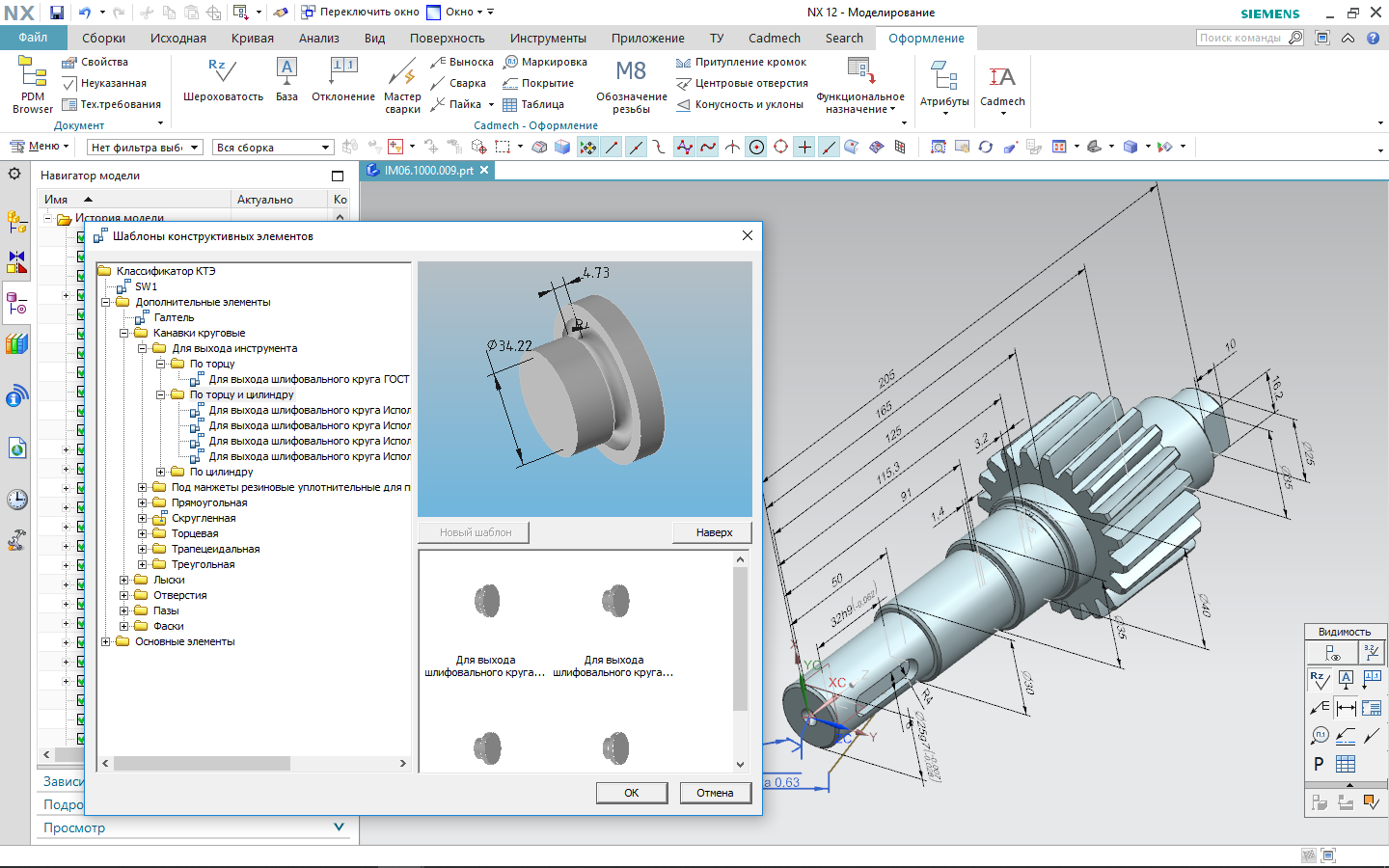Click the template tree horizontal scrollbar
1389x868 pixels.
(203, 763)
